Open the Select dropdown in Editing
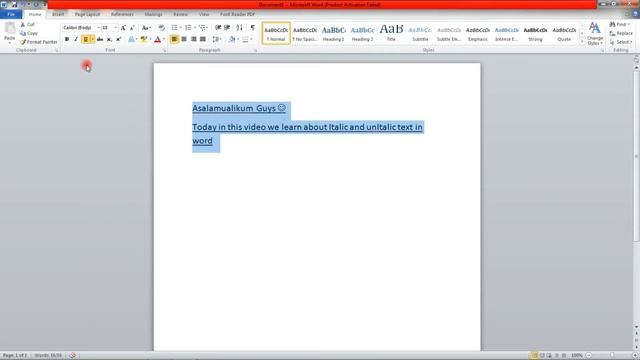This screenshot has height=360, width=640. (x=621, y=42)
